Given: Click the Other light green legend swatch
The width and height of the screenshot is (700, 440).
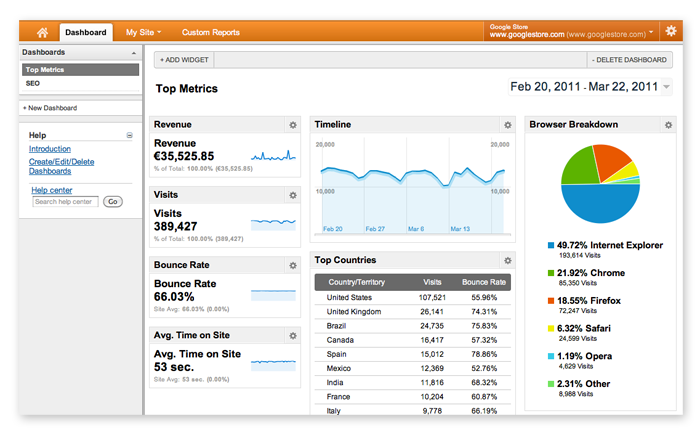Looking at the screenshot, I should click(551, 384).
